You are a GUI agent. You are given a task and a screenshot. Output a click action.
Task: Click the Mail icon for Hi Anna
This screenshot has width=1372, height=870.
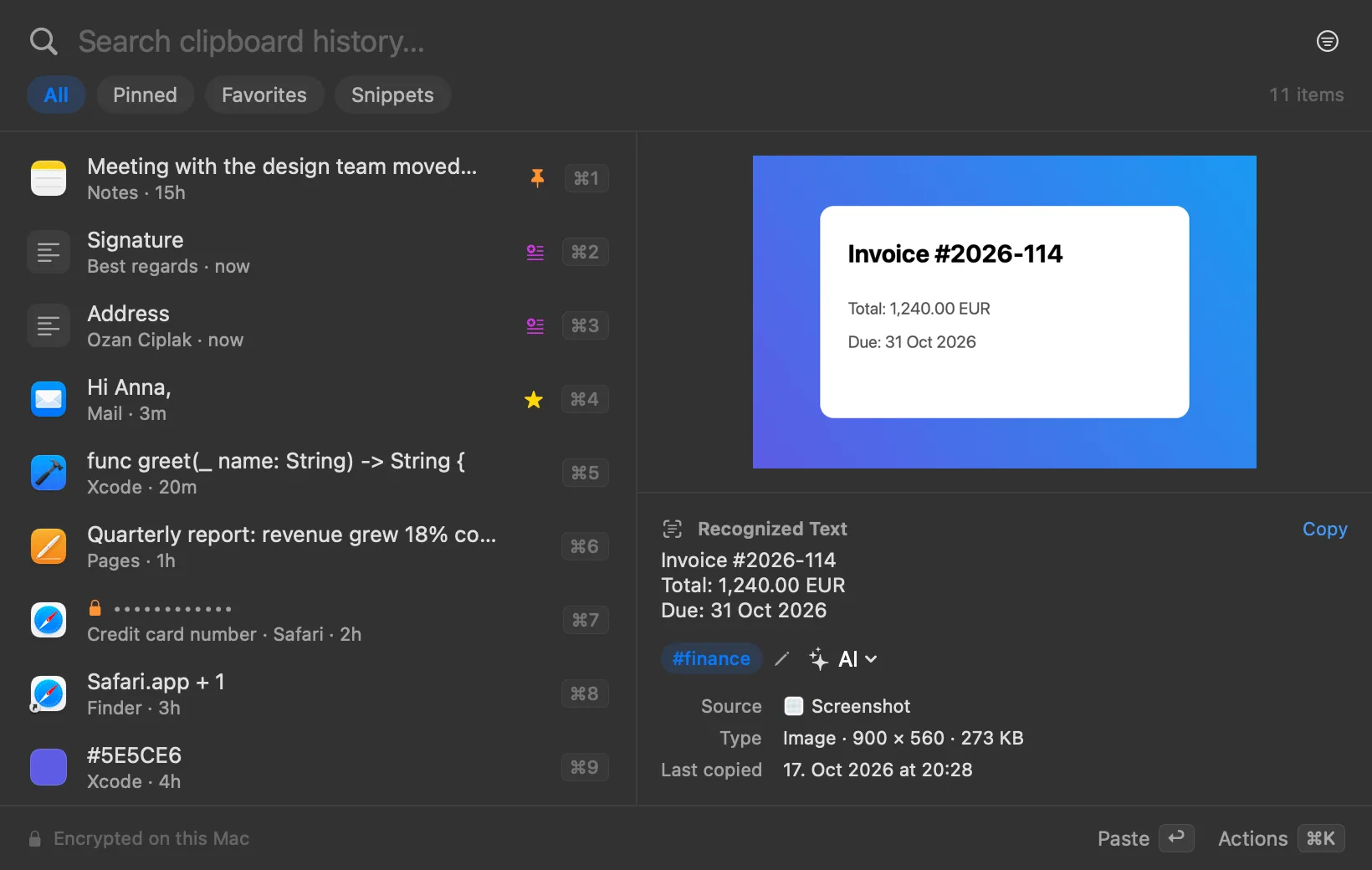49,399
